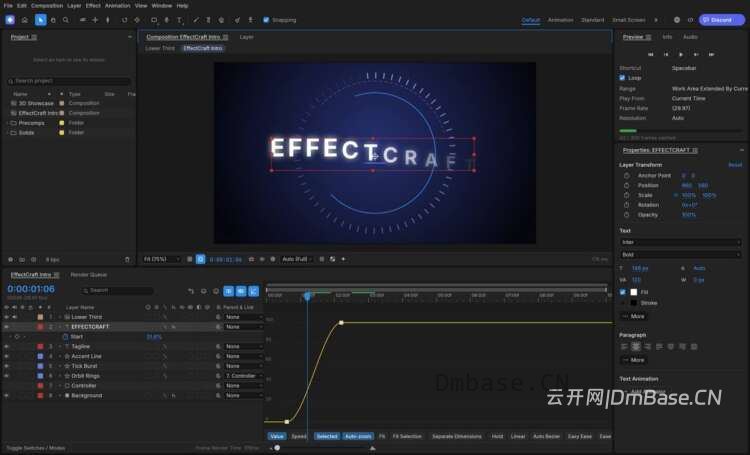
Task: Hide the Background layer
Action: click(x=7, y=396)
